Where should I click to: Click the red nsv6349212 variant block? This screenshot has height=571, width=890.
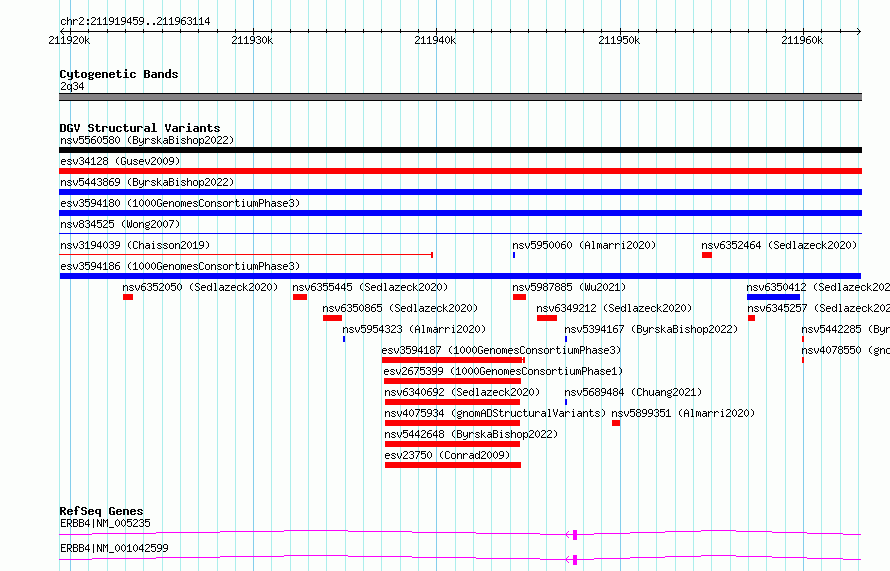(x=547, y=318)
